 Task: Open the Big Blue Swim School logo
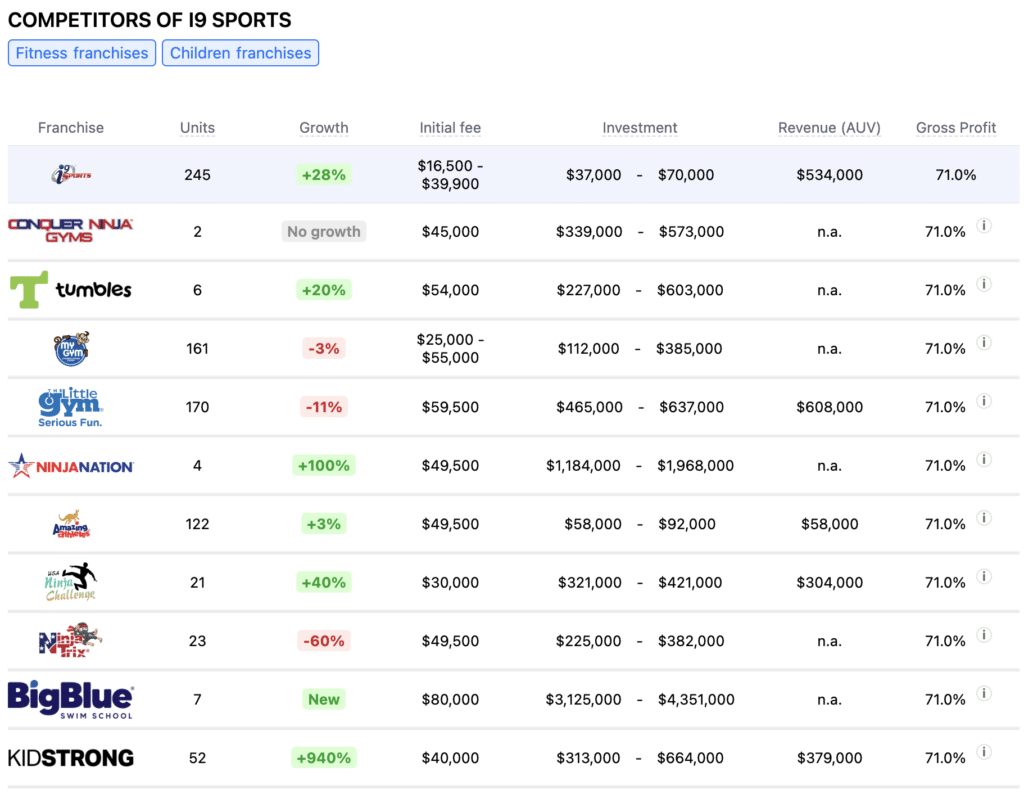pyautogui.click(x=71, y=699)
